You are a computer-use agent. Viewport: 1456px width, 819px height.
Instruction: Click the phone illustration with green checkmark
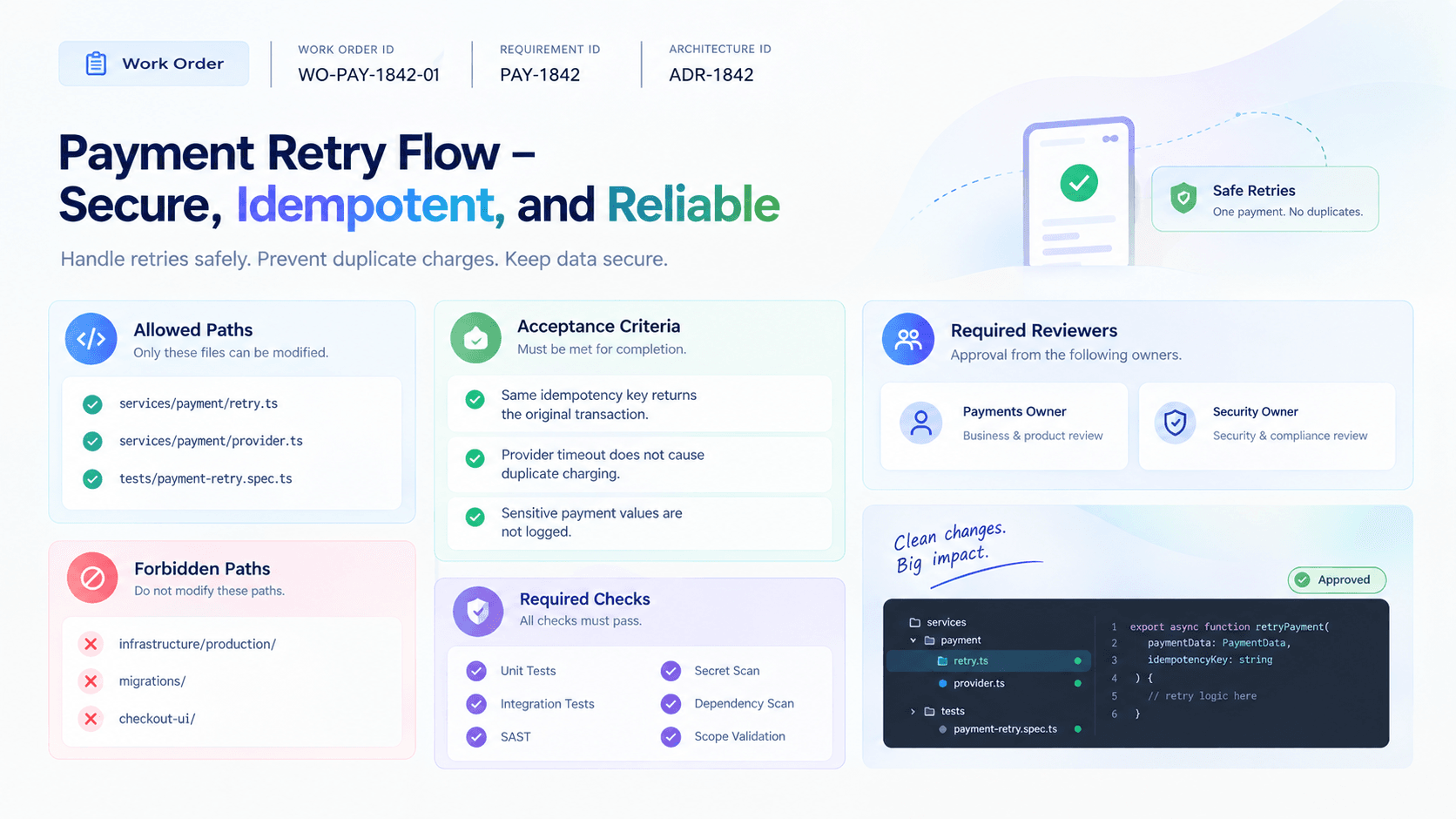click(x=1080, y=192)
